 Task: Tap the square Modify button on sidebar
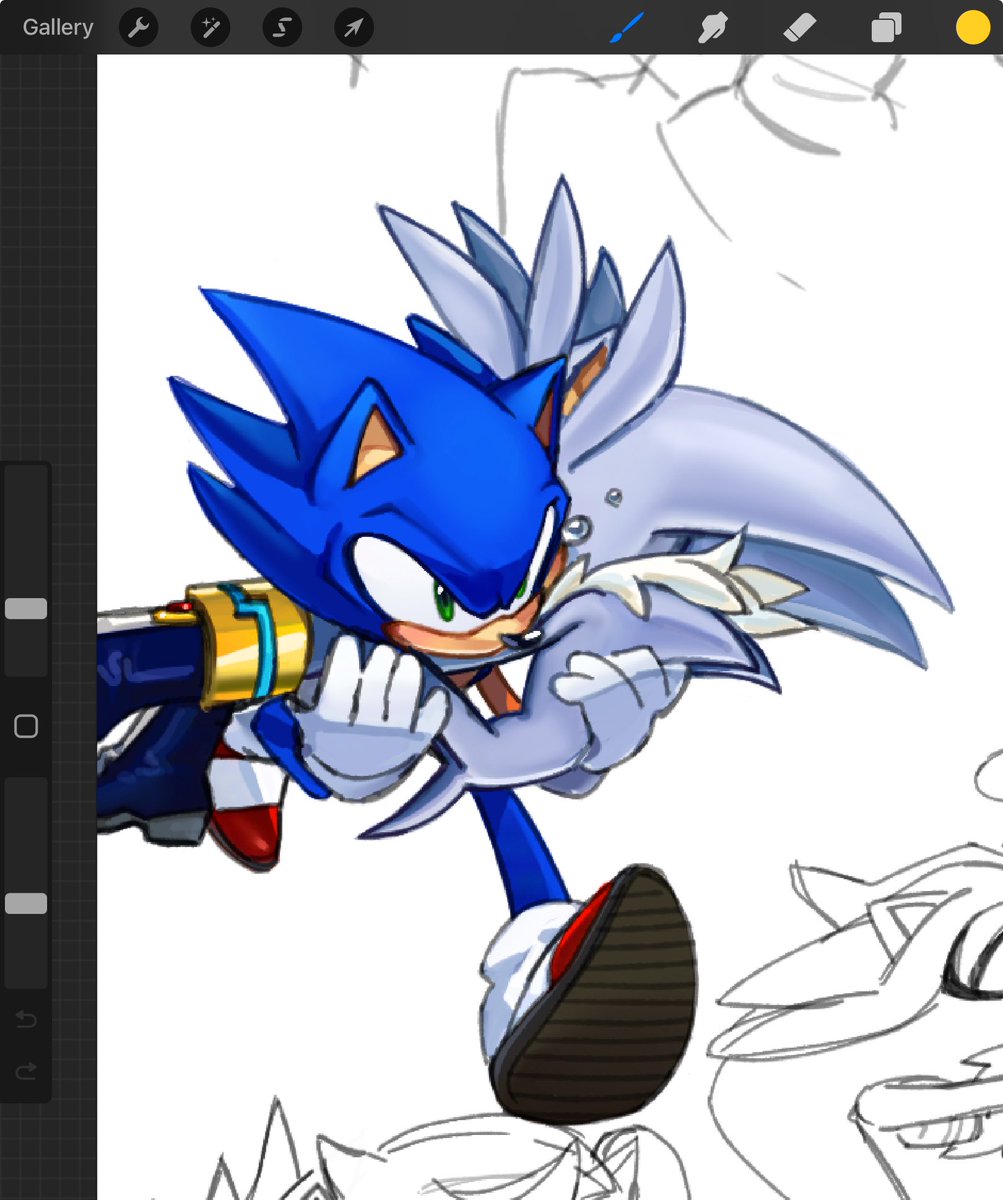(26, 726)
